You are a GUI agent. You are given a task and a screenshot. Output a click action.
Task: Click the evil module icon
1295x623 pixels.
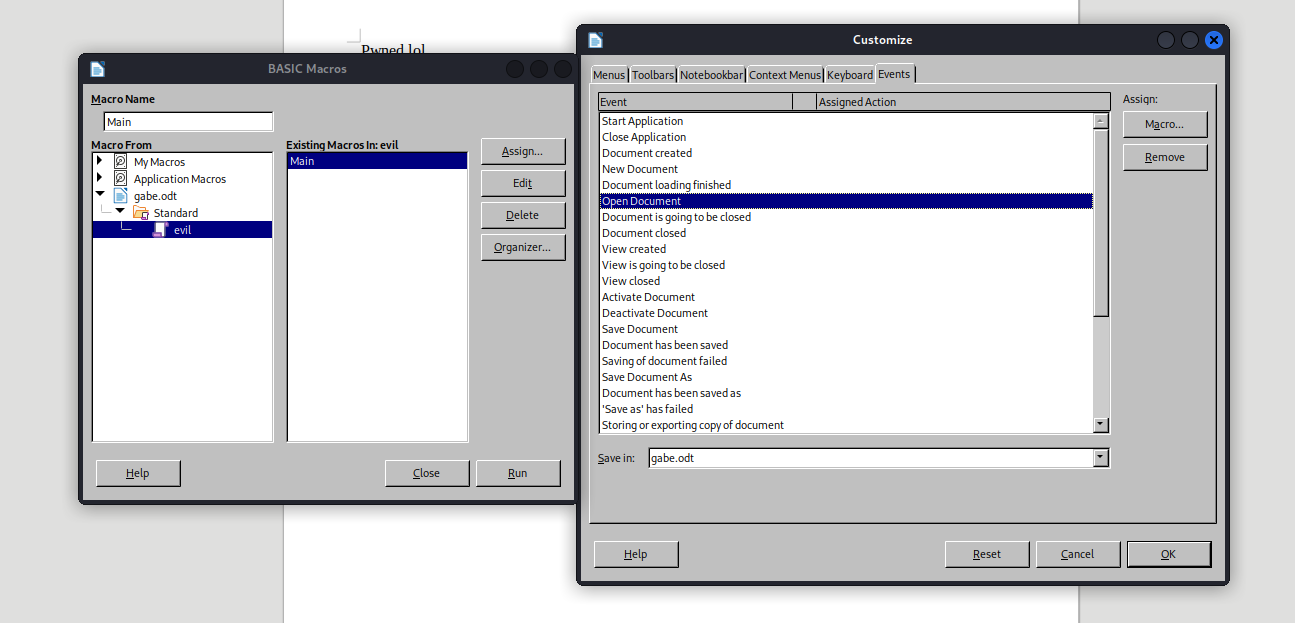pyautogui.click(x=159, y=229)
